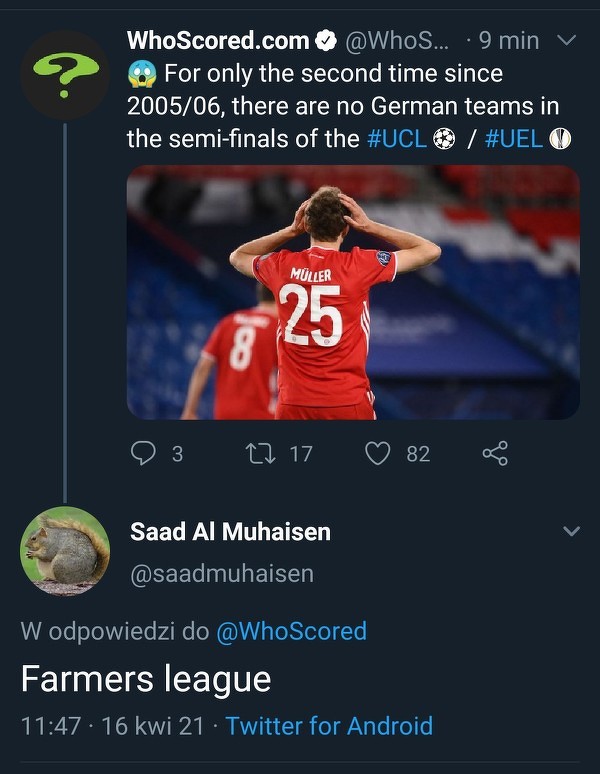The height and width of the screenshot is (774, 600).
Task: Like the WhoScored tweet with heart icon
Action: point(377,453)
